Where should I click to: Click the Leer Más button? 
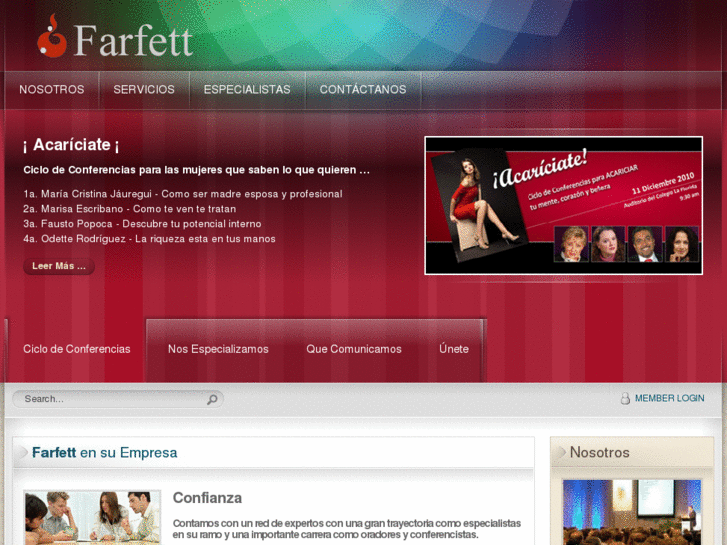point(59,266)
